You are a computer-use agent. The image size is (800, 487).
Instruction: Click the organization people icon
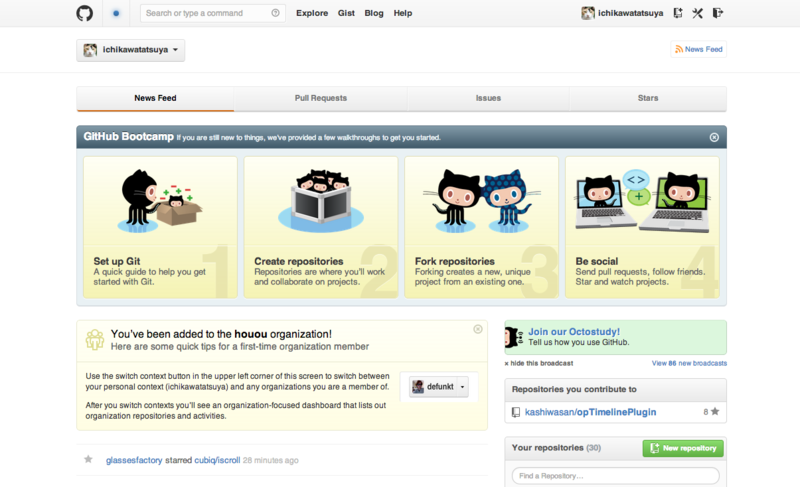[x=95, y=340]
